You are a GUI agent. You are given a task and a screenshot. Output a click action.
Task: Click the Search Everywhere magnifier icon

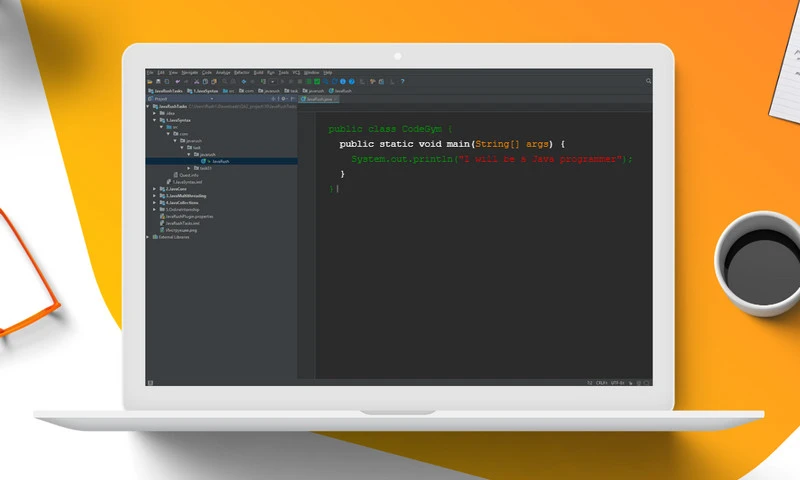click(x=648, y=81)
